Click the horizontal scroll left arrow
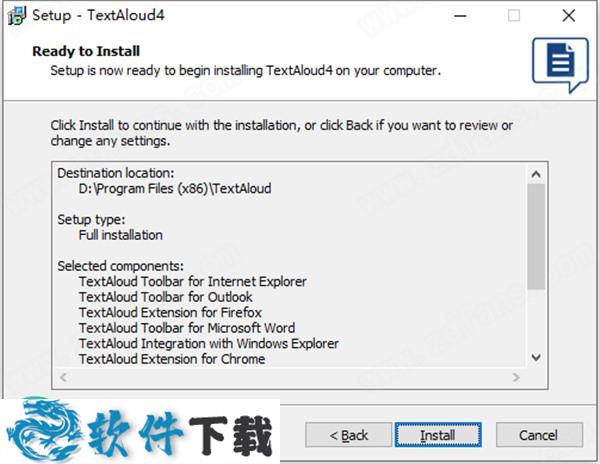This screenshot has width=600, height=464. [64, 378]
